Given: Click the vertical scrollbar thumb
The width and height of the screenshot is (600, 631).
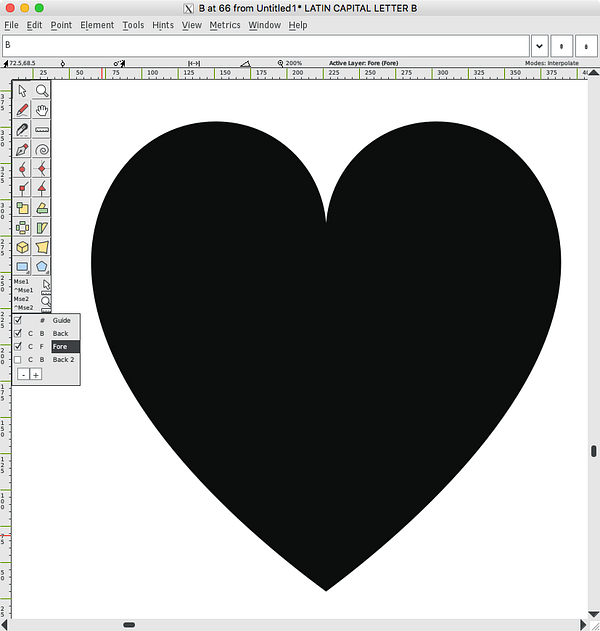Looking at the screenshot, I should [594, 451].
